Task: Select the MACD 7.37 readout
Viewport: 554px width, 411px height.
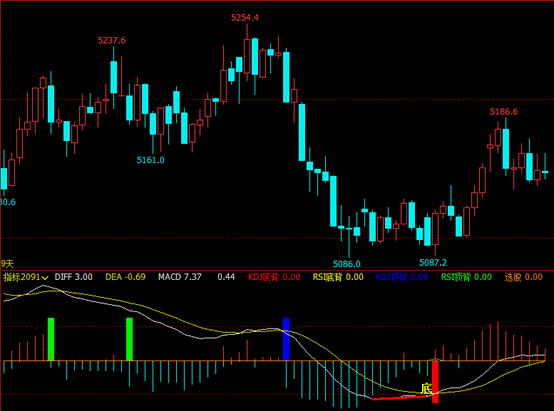Action: [x=179, y=277]
